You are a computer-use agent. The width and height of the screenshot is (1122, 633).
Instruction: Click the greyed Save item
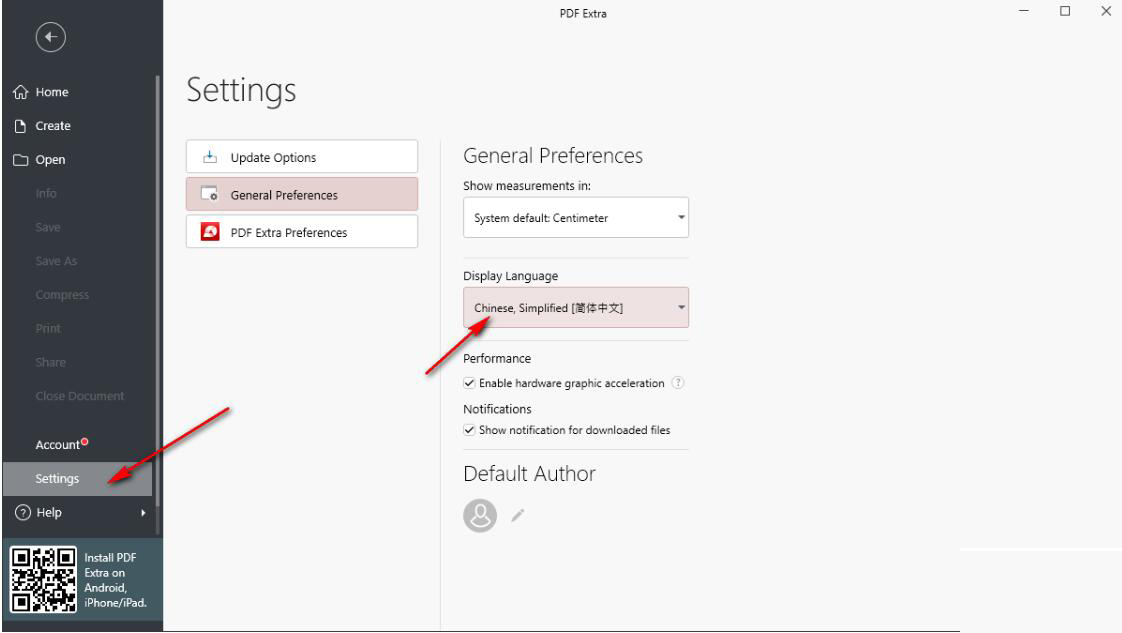point(47,227)
